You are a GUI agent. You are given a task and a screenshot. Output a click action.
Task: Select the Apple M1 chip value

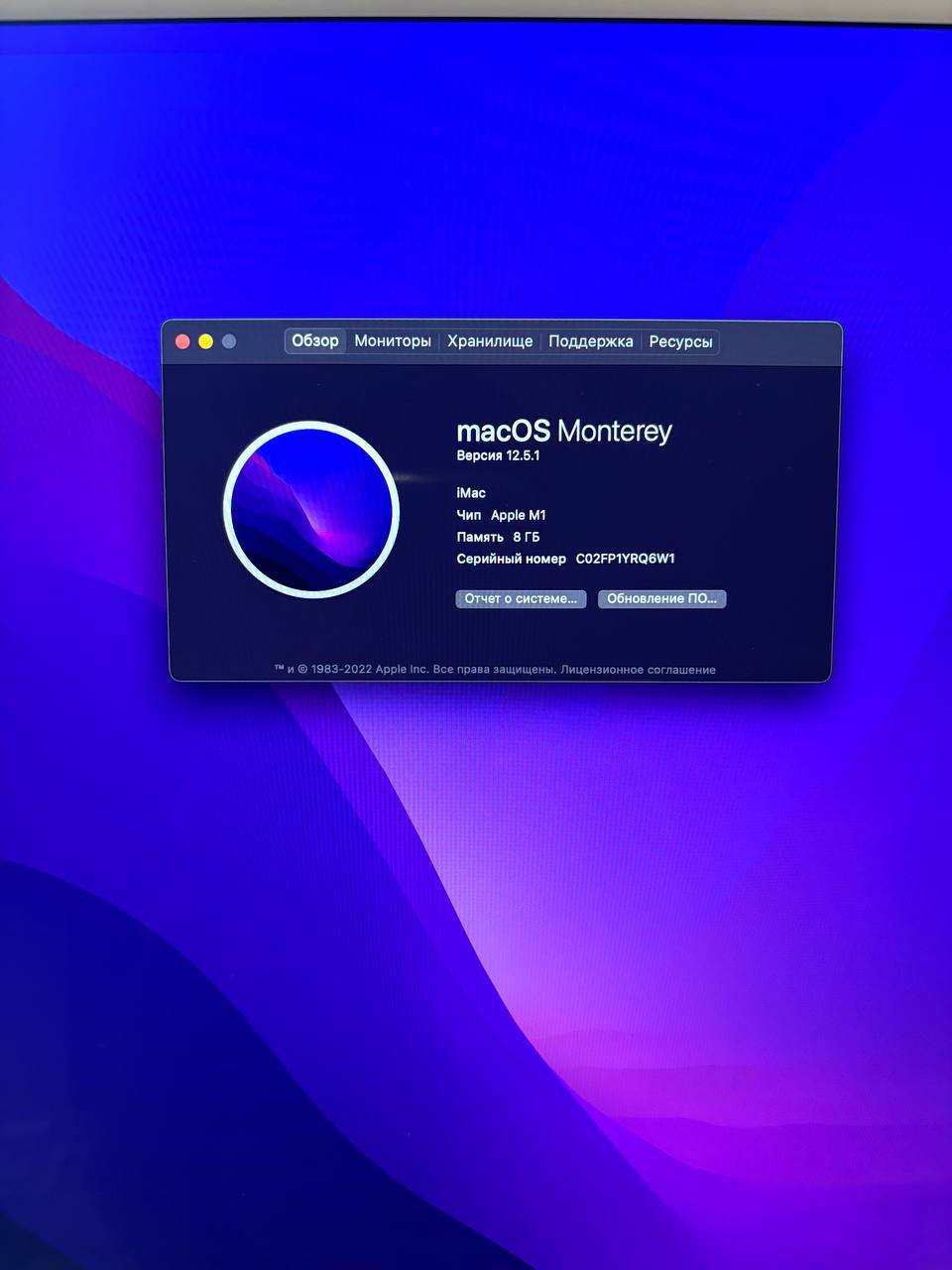(519, 515)
